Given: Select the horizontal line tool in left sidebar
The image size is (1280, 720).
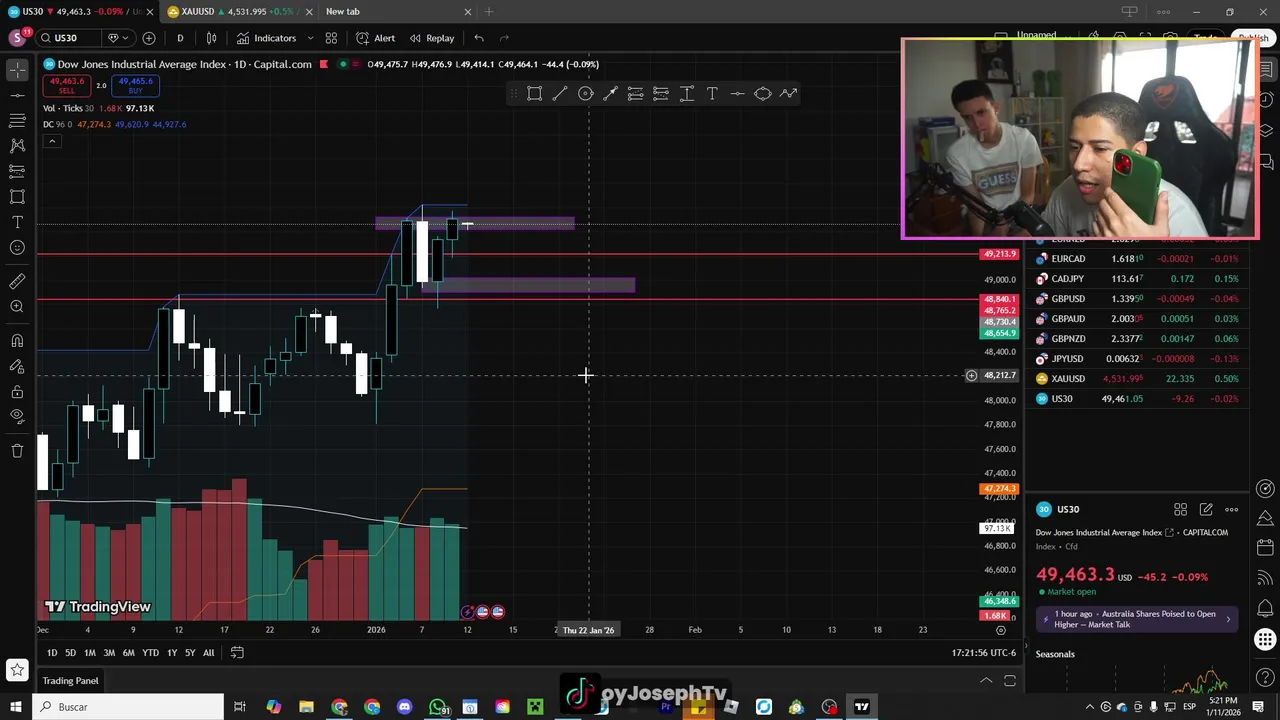Looking at the screenshot, I should (17, 95).
